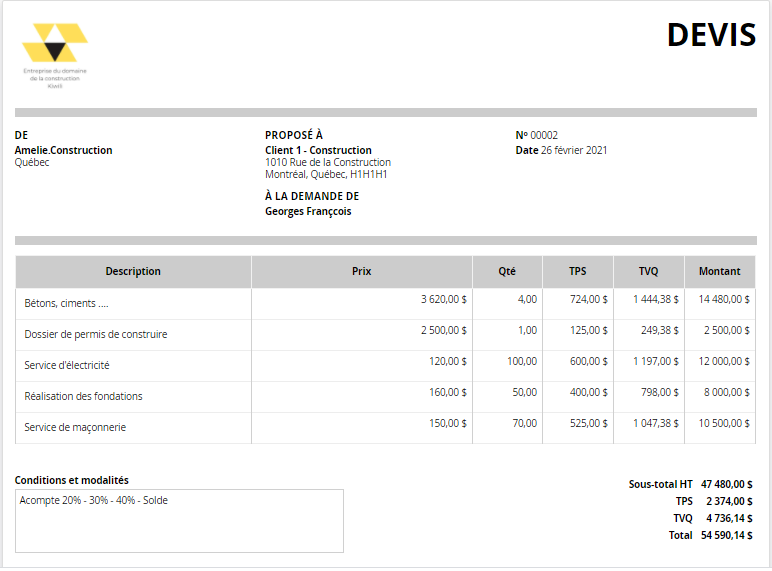Click the TPS column header
The width and height of the screenshot is (772, 571).
(x=578, y=271)
